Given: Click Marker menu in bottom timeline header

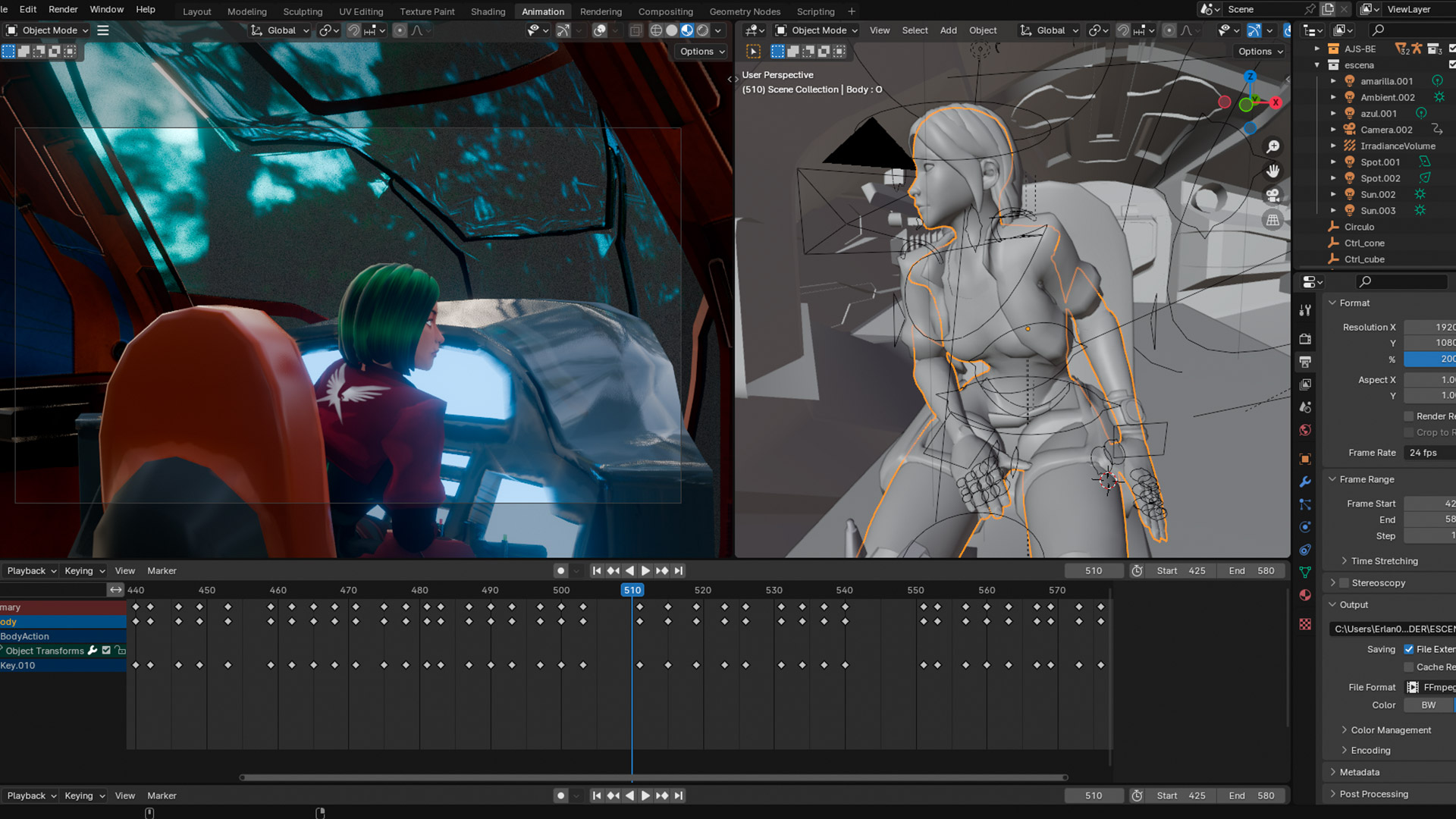Looking at the screenshot, I should click(162, 795).
